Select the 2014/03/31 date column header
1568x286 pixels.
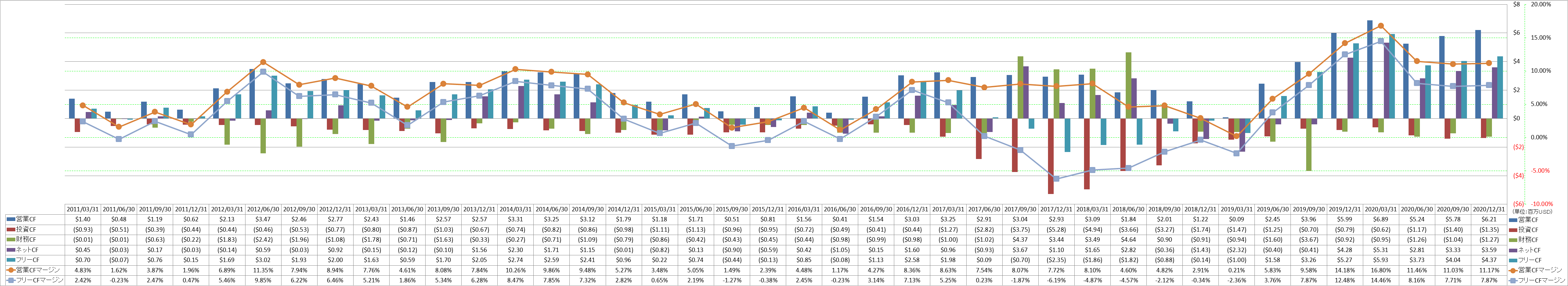click(x=516, y=209)
